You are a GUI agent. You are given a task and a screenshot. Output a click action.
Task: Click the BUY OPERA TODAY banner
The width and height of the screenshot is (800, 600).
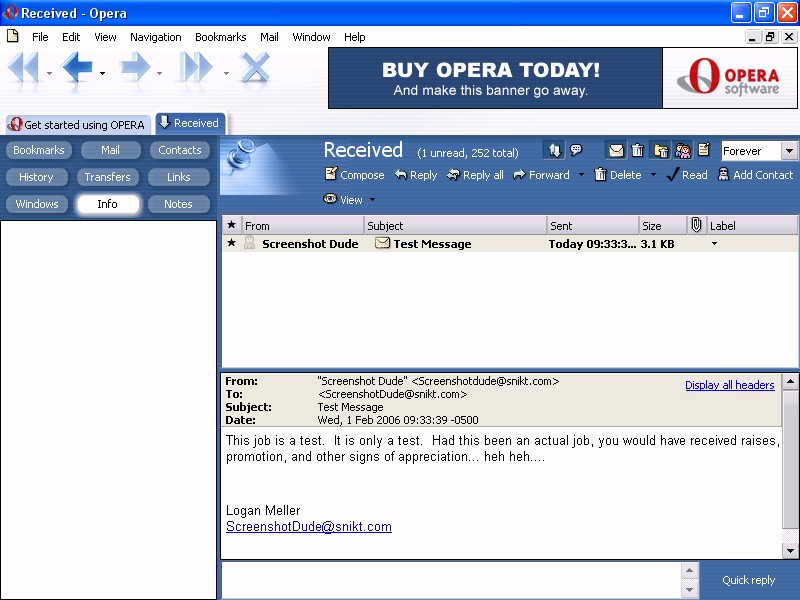pyautogui.click(x=495, y=78)
